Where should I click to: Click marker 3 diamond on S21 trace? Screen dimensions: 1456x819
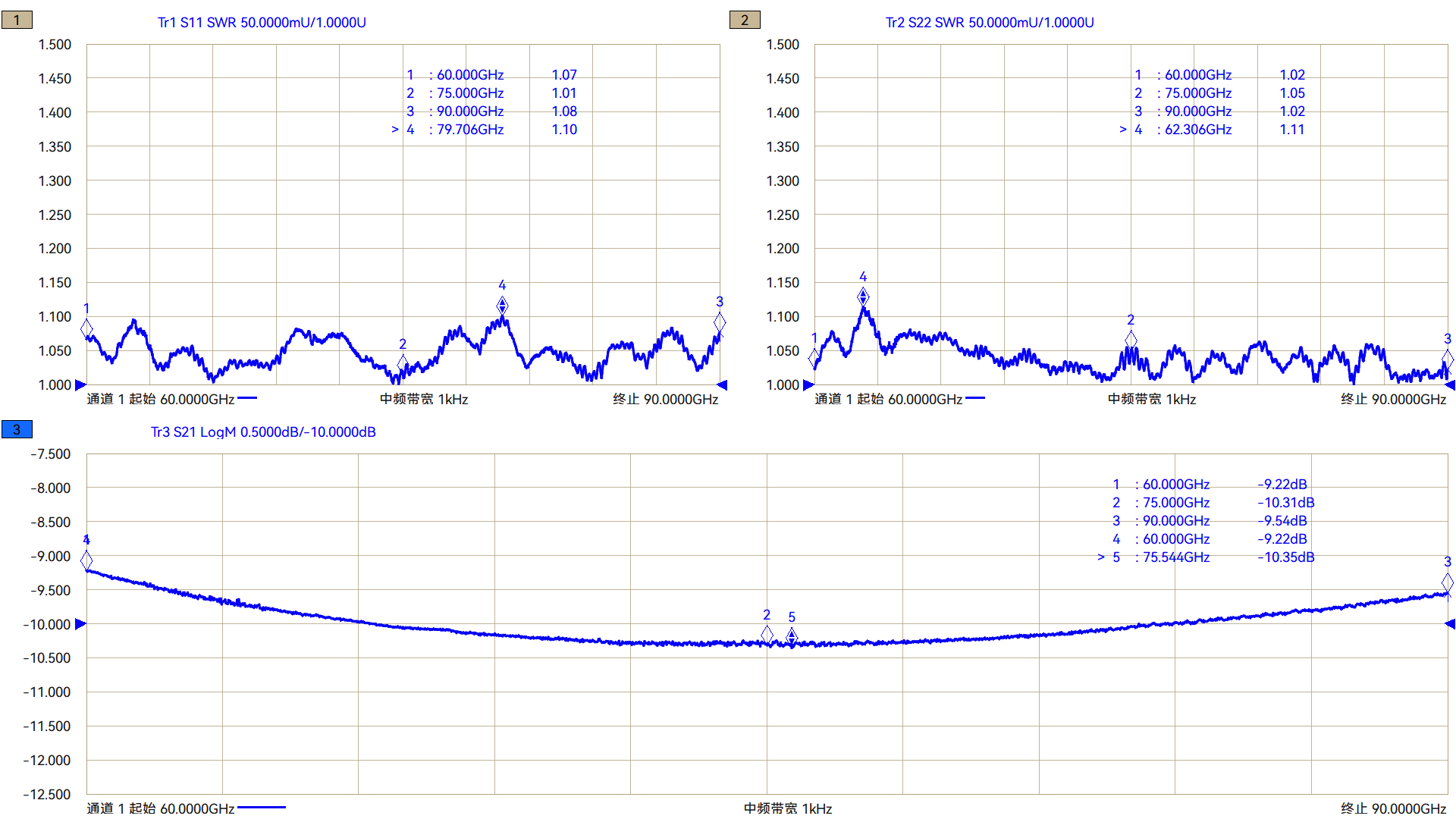pos(1447,582)
